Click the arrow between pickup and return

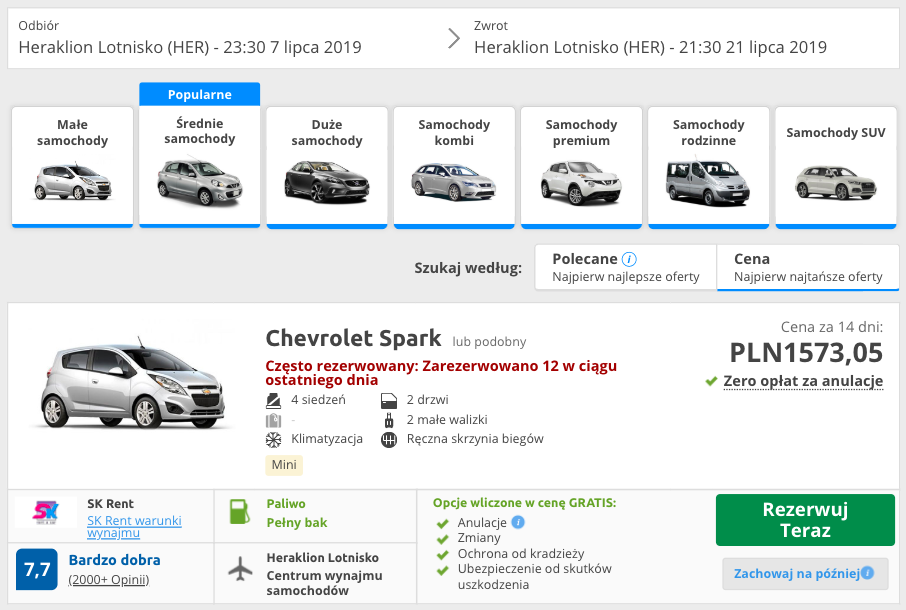click(454, 39)
